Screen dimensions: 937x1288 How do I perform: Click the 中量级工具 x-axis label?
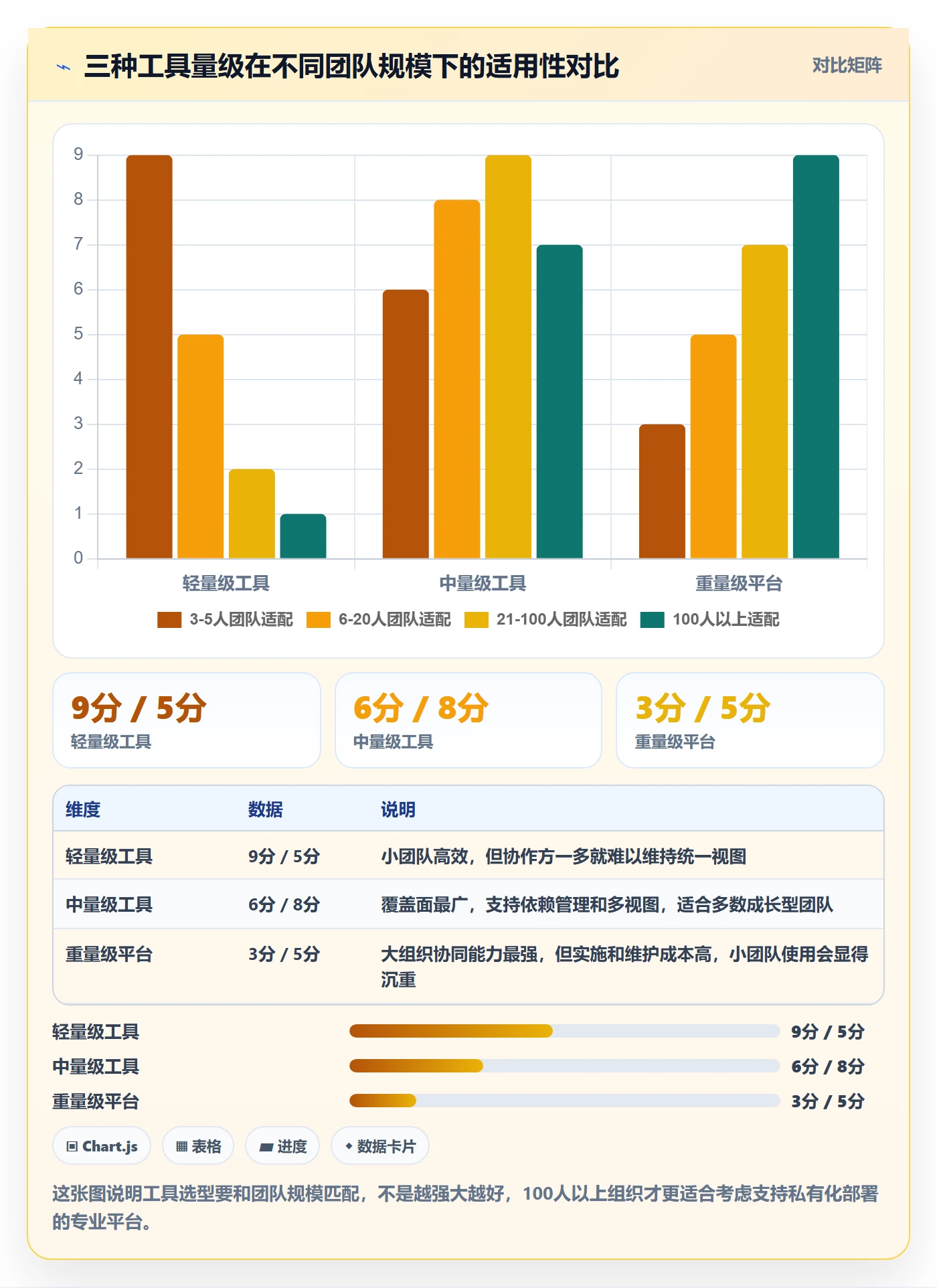(483, 584)
